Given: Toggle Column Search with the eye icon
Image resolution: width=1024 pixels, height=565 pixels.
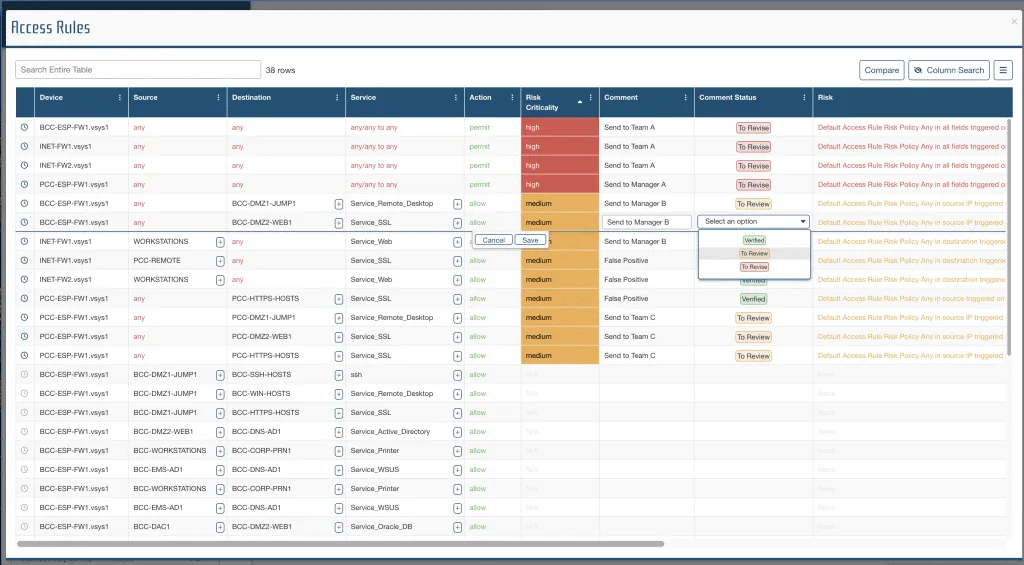Looking at the screenshot, I should tap(918, 70).
